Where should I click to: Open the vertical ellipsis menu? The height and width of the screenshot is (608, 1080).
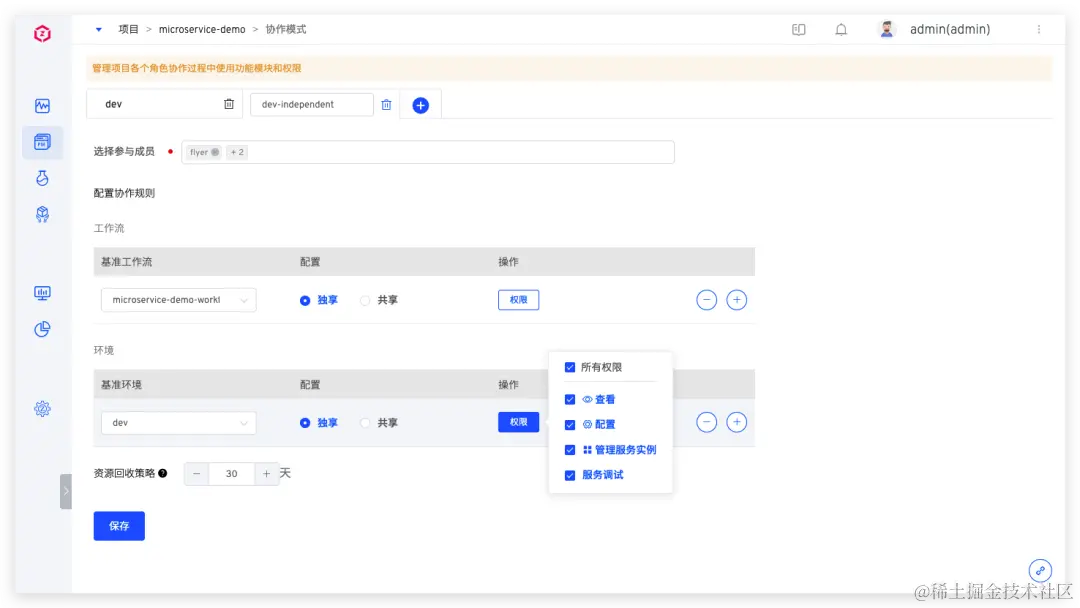(x=1039, y=30)
